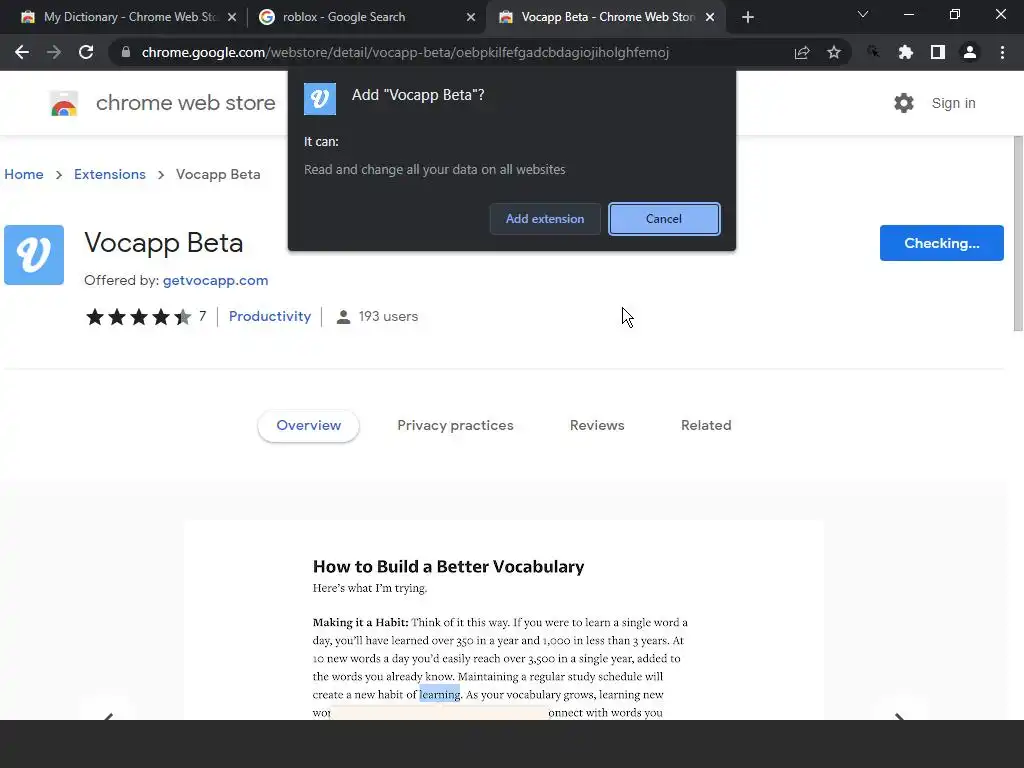Click the Vocapp Beta breadcrumb text
Viewport: 1024px width, 768px height.
[x=218, y=174]
